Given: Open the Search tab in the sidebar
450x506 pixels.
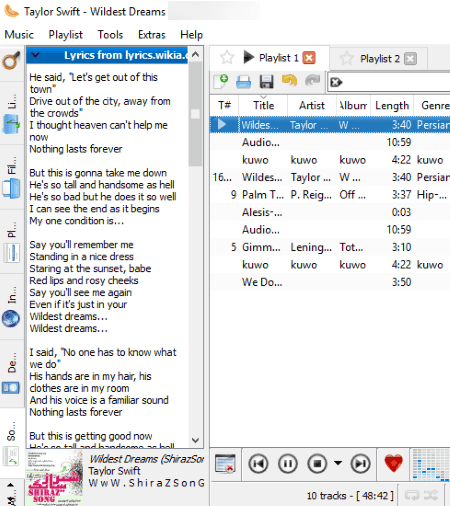Looking at the screenshot, I should click(12, 62).
